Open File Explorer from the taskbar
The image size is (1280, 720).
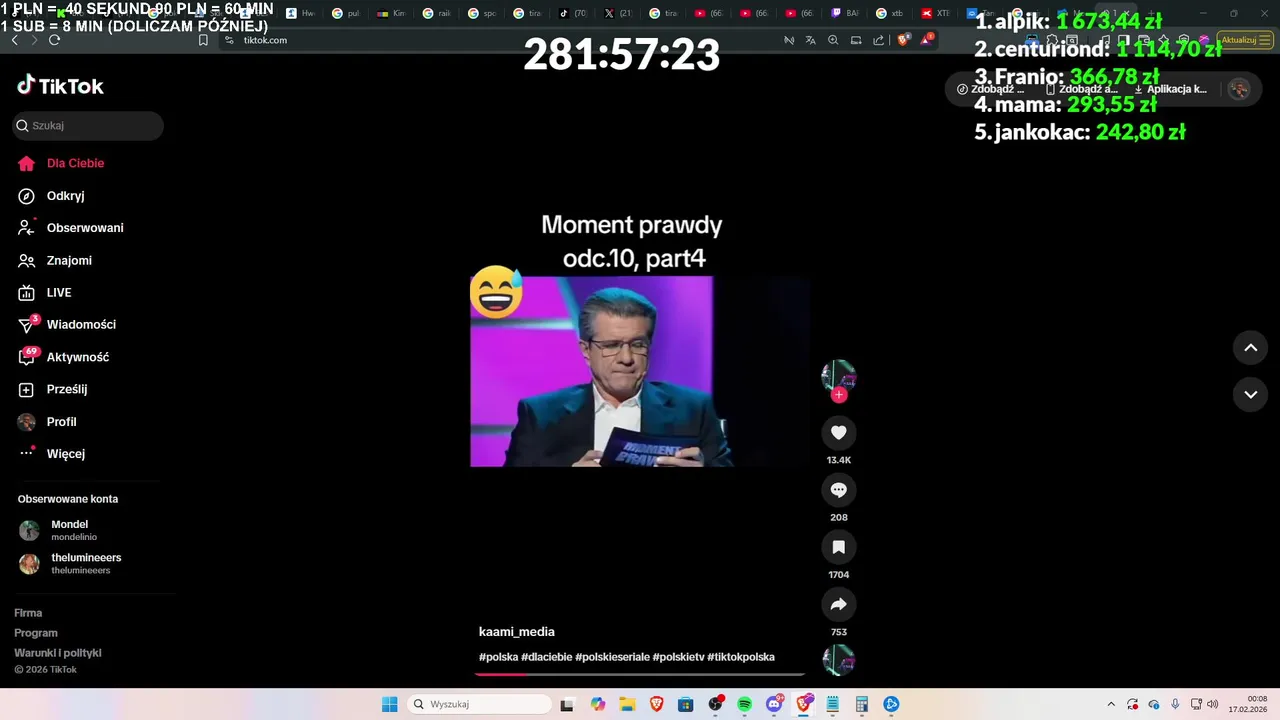627,704
